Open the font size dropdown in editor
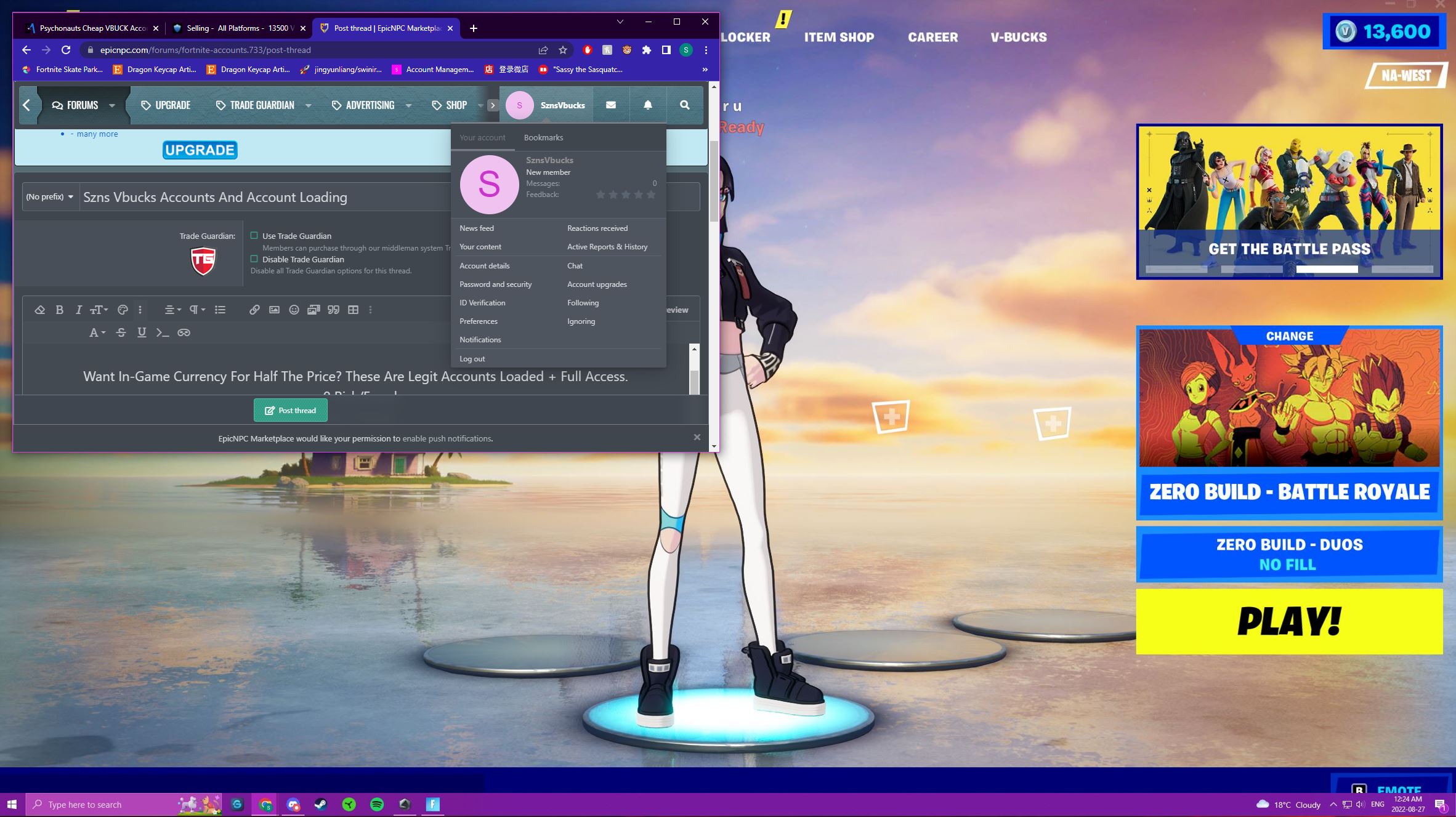1456x817 pixels. [x=99, y=310]
